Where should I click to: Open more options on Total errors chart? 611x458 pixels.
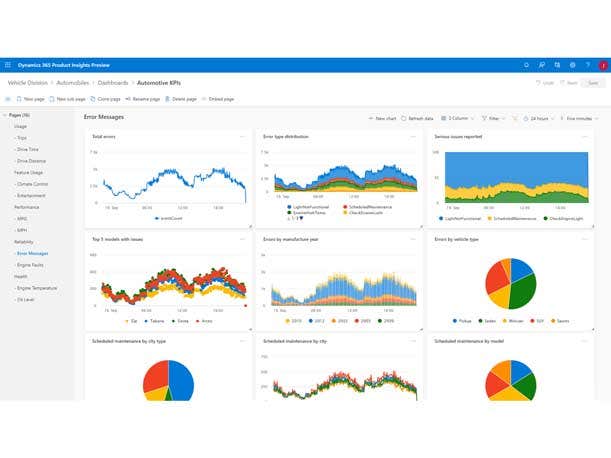(241, 136)
